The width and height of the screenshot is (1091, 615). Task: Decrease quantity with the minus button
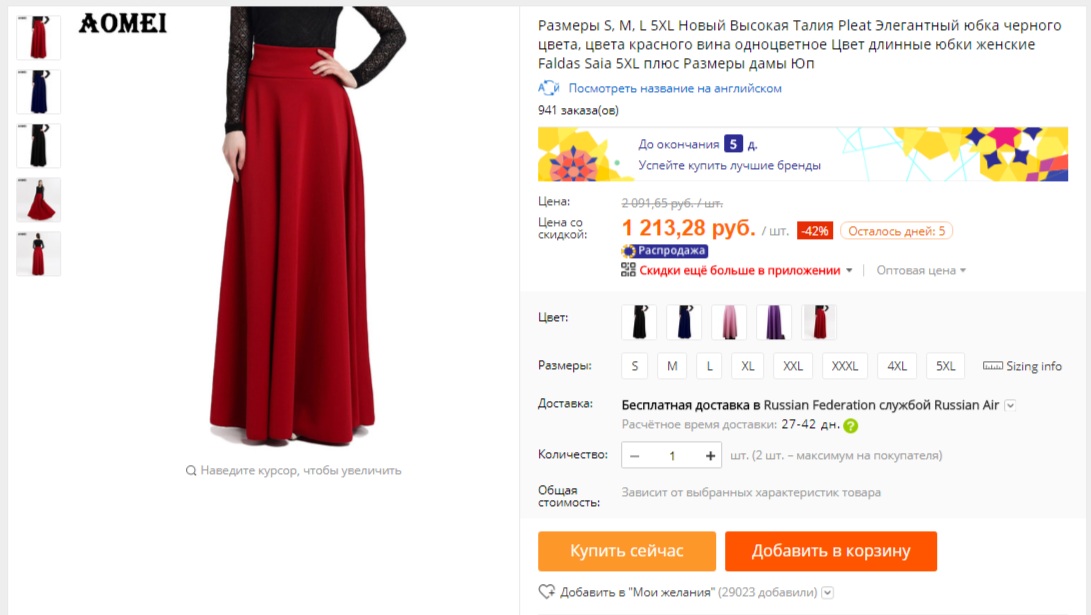click(635, 456)
